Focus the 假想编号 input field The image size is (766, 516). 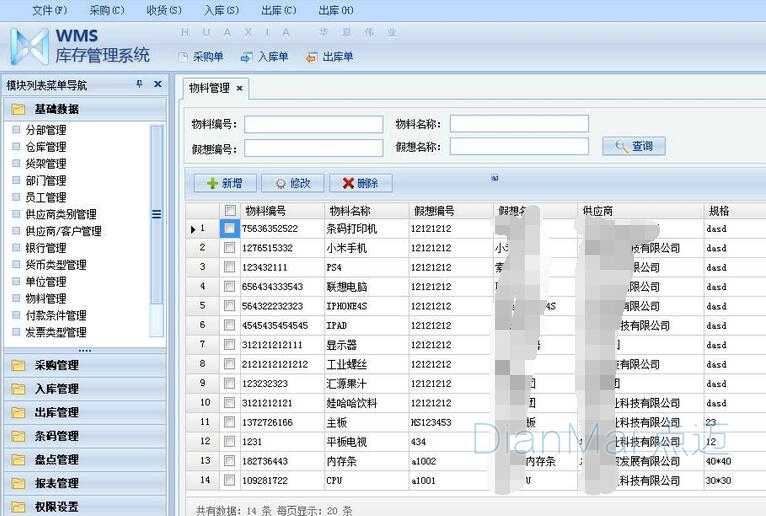click(x=314, y=148)
